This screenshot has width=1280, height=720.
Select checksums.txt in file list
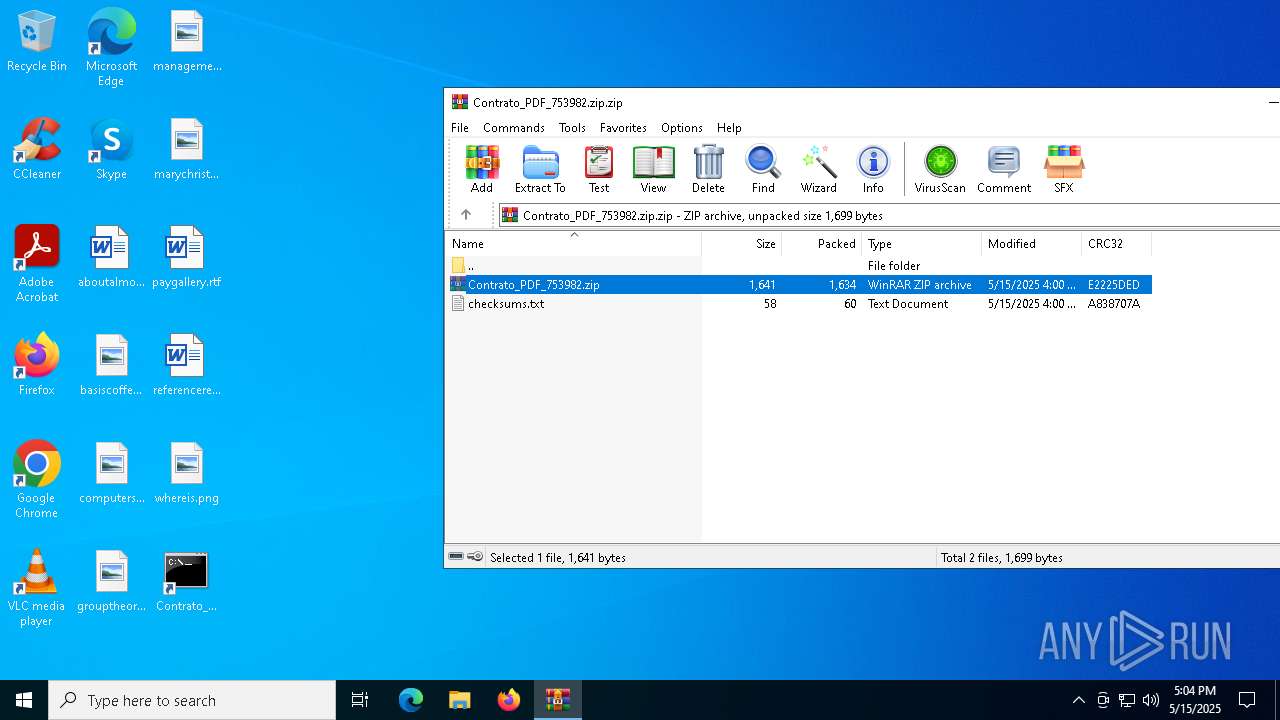coord(799,304)
